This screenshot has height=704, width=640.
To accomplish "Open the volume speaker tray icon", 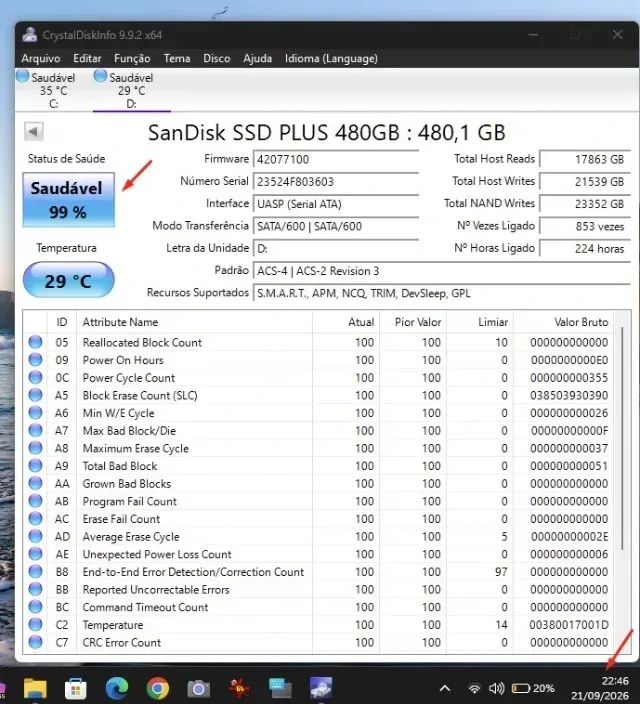I will coord(496,688).
